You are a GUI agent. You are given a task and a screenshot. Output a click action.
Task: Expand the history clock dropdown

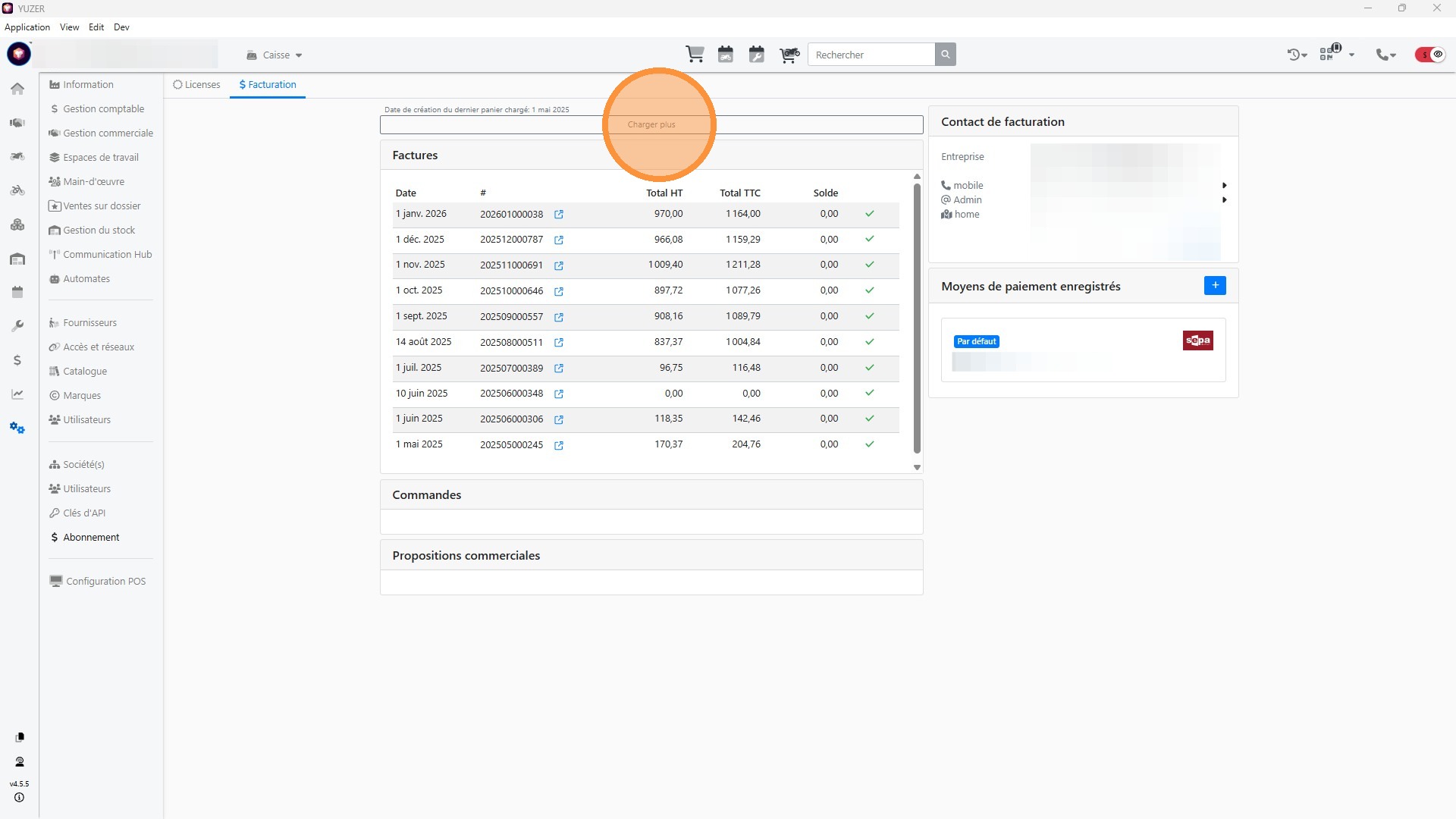(x=1297, y=55)
